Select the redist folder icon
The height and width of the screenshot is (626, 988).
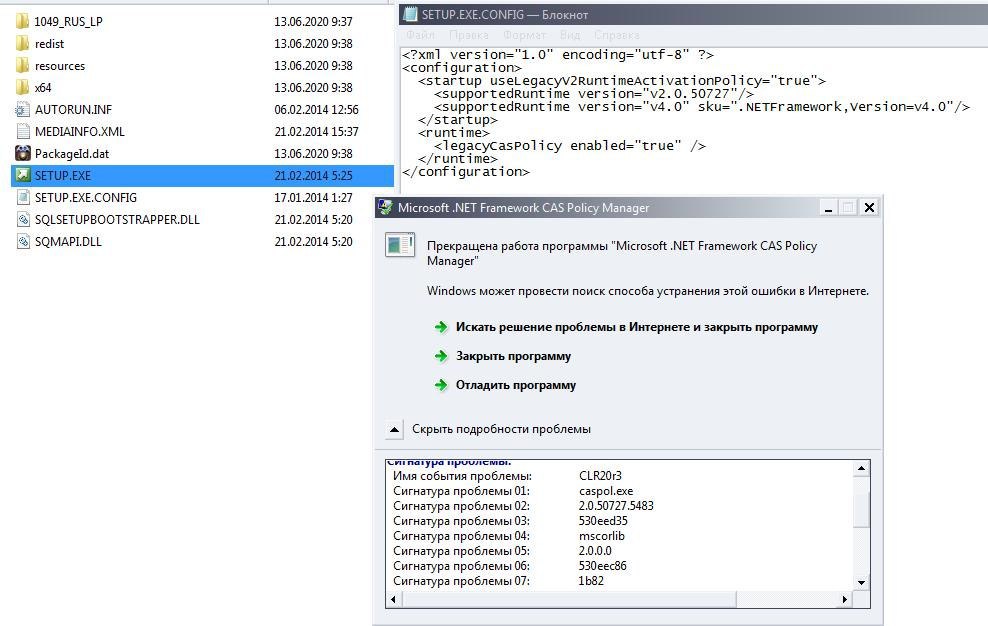(23, 43)
